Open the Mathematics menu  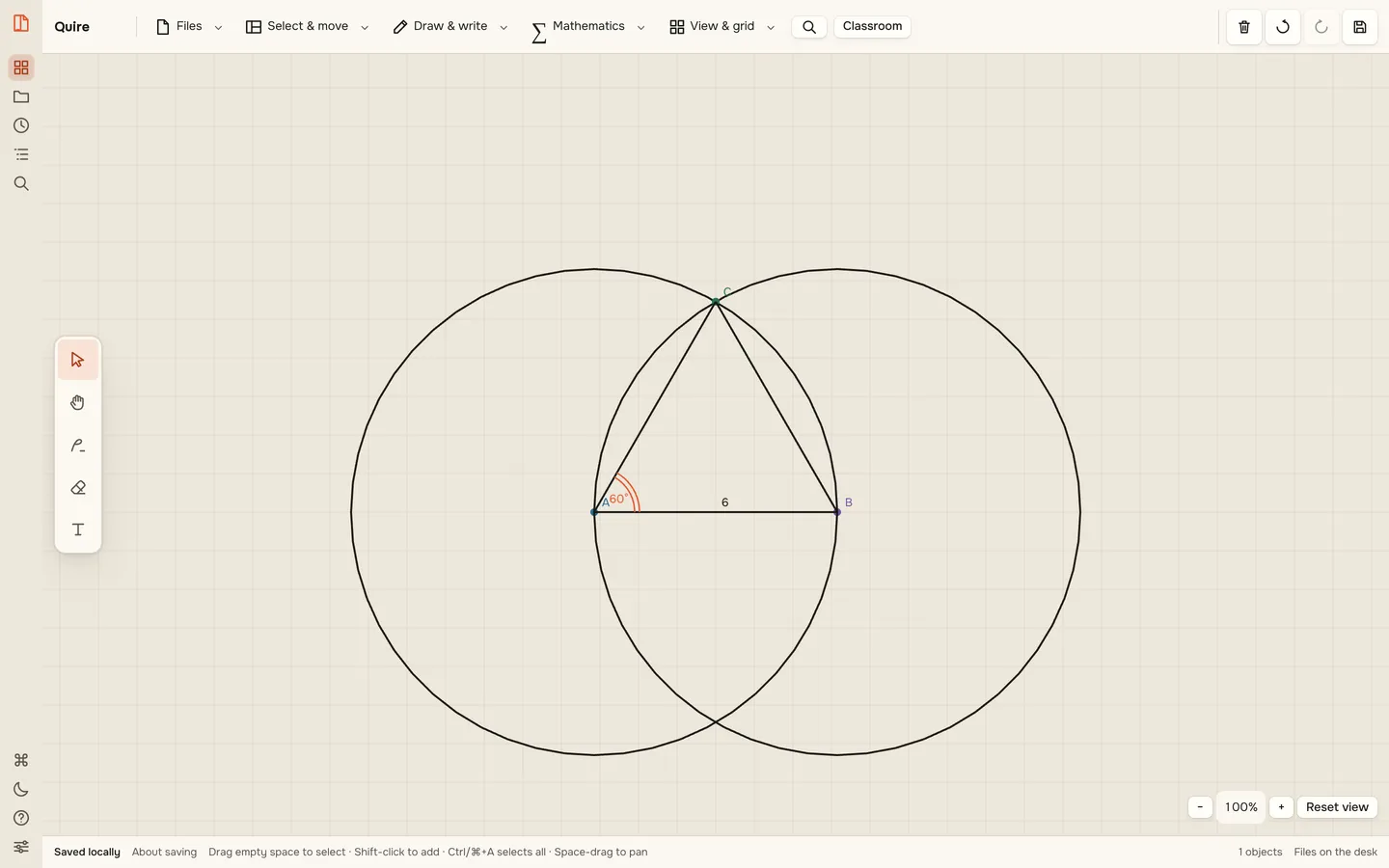tap(588, 27)
